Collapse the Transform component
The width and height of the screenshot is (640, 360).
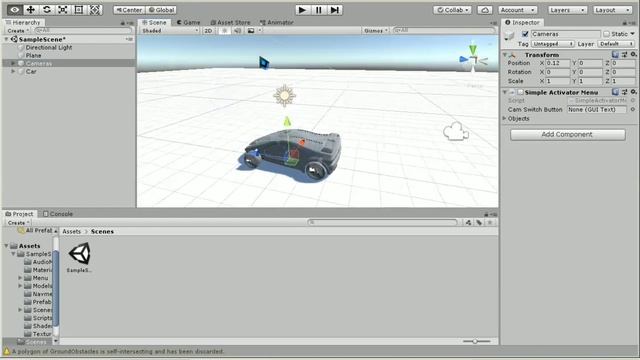505,54
